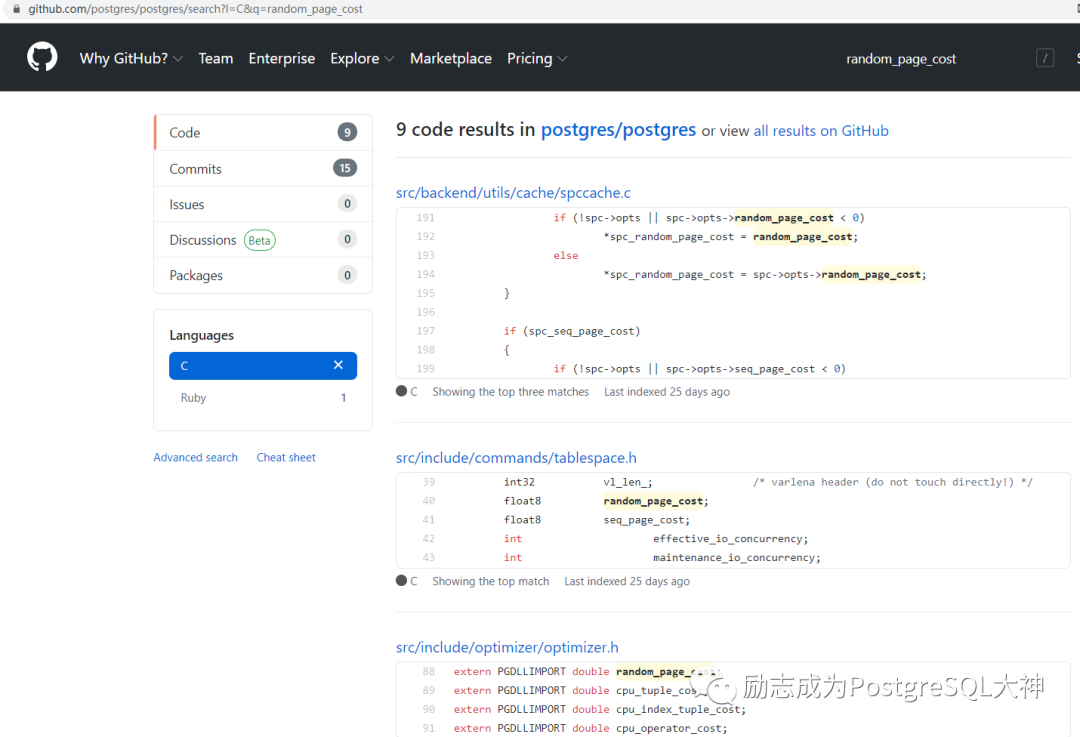Image resolution: width=1080 pixels, height=737 pixels.
Task: Filter results by Ruby language
Action: (x=263, y=397)
